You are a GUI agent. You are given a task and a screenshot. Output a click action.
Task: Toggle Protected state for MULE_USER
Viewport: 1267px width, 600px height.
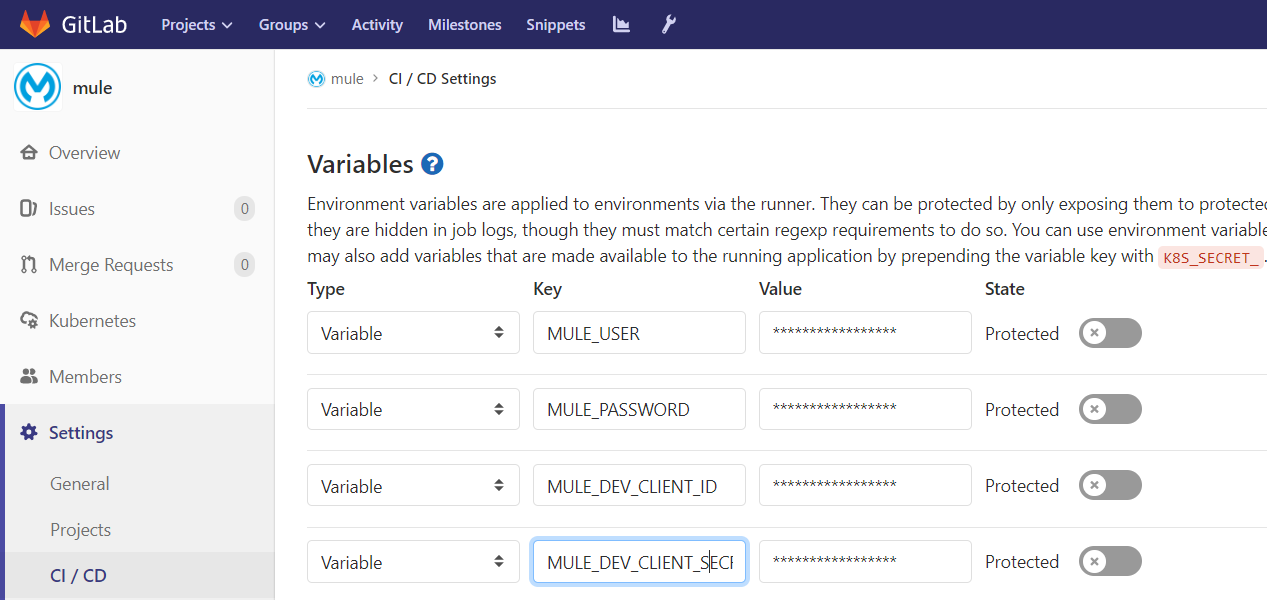coord(1109,333)
